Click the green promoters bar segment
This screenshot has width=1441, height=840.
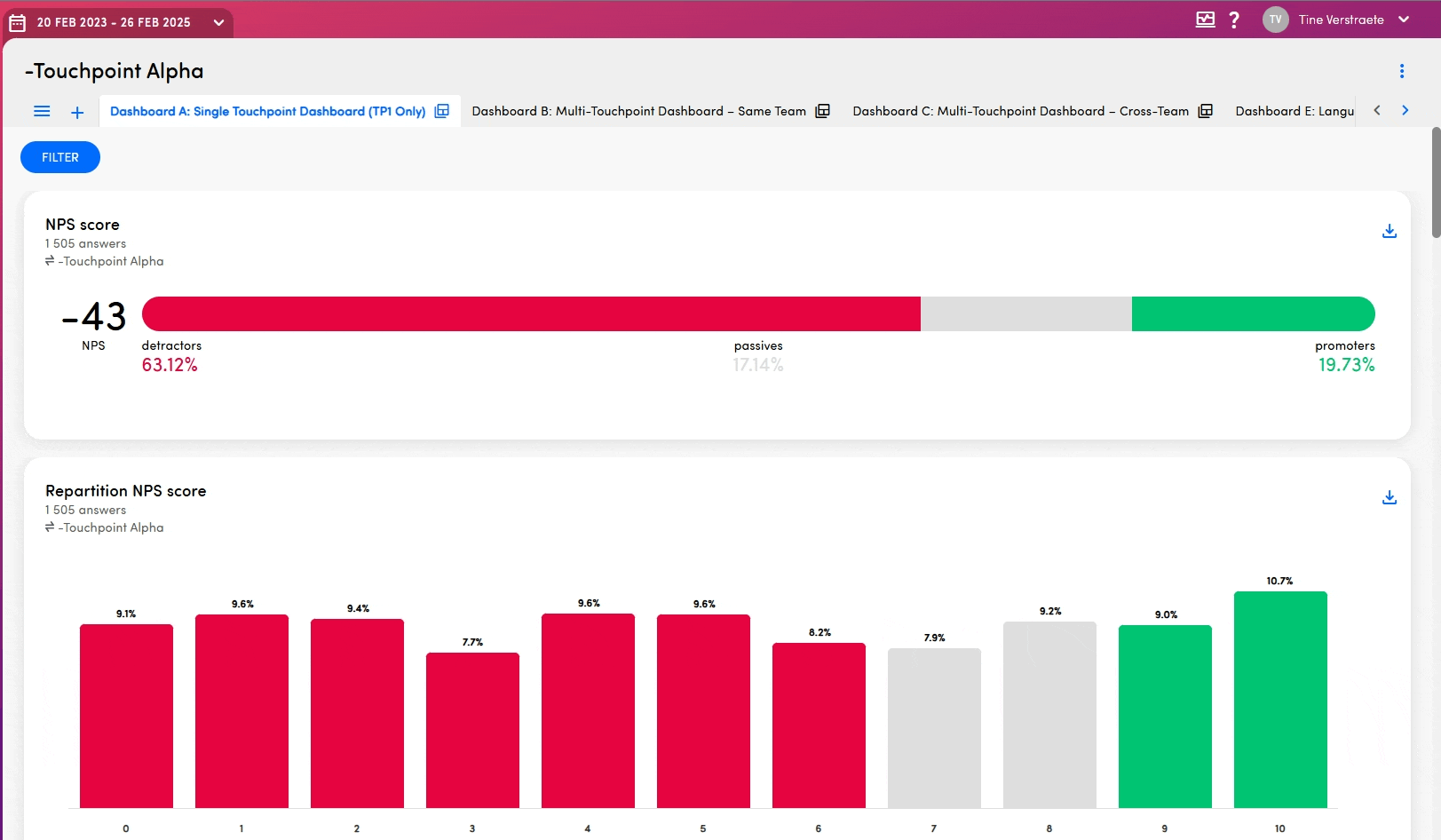click(x=1253, y=313)
